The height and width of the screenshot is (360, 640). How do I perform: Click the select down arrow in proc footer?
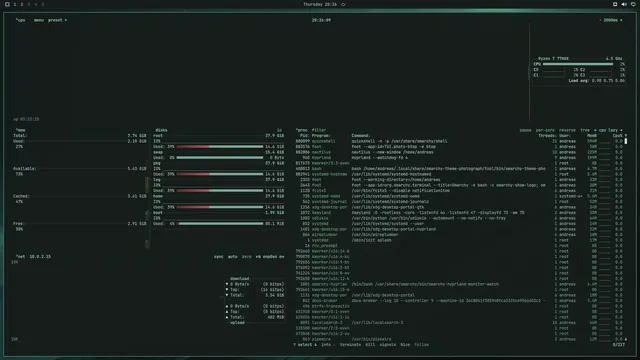pos(315,345)
